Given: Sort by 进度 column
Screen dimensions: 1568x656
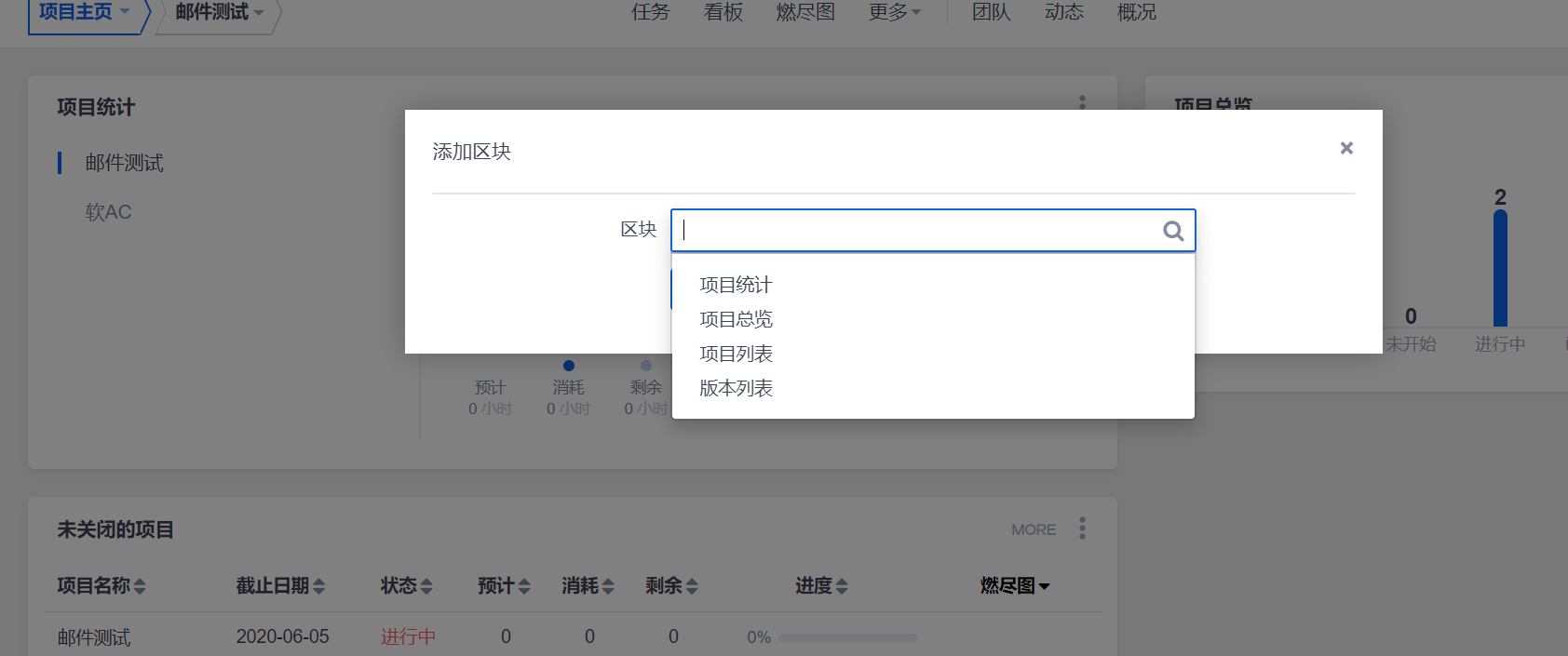Looking at the screenshot, I should tap(821, 585).
